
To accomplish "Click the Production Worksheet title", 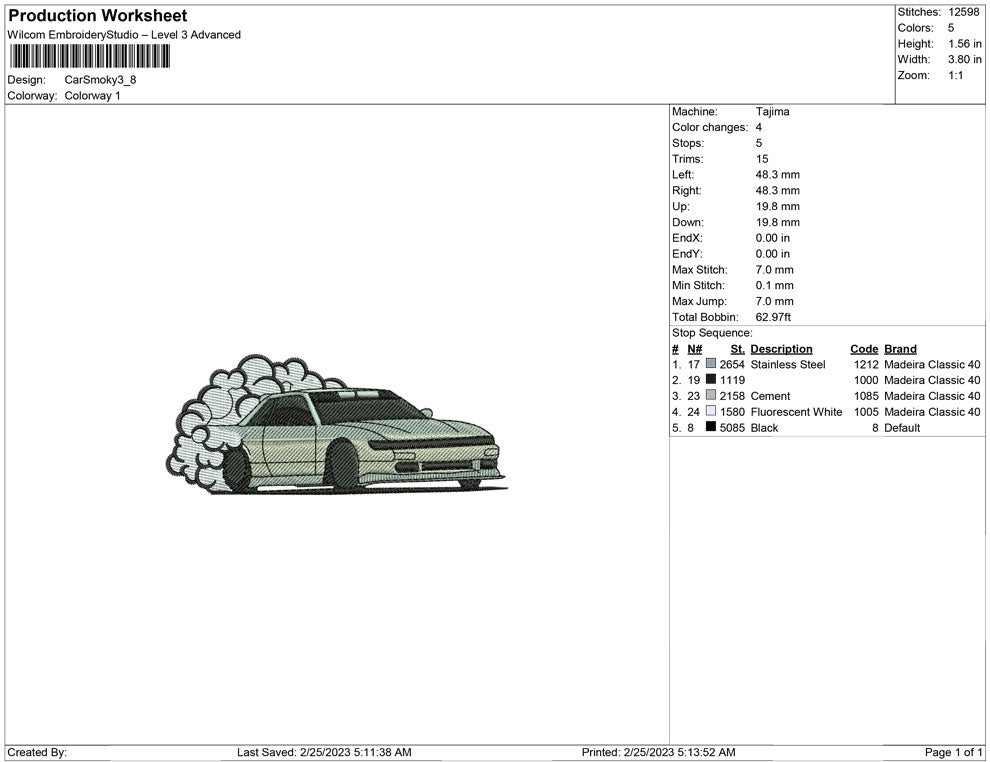I will (x=98, y=16).
